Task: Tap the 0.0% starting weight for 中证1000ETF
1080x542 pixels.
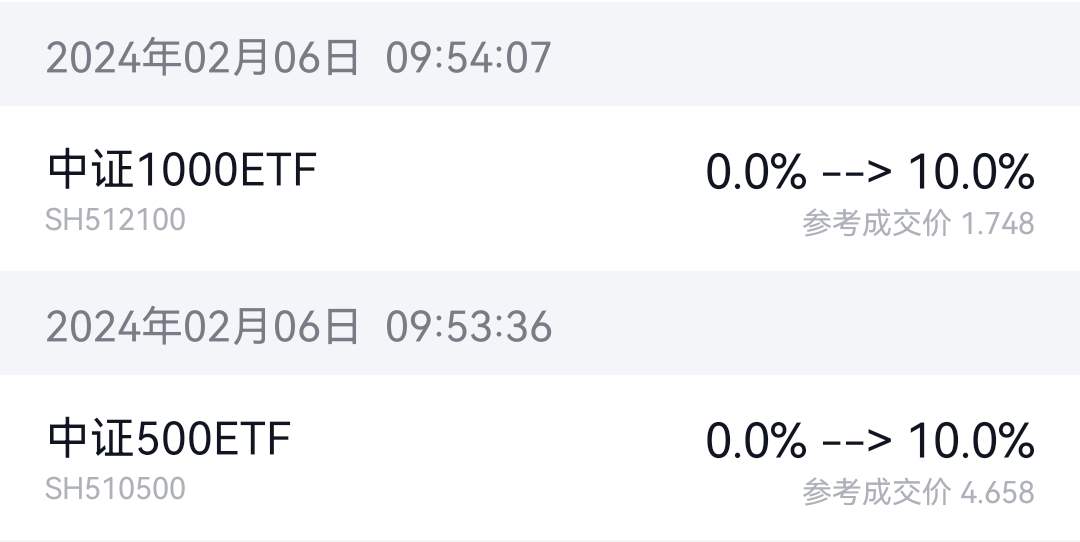Action: pos(755,172)
